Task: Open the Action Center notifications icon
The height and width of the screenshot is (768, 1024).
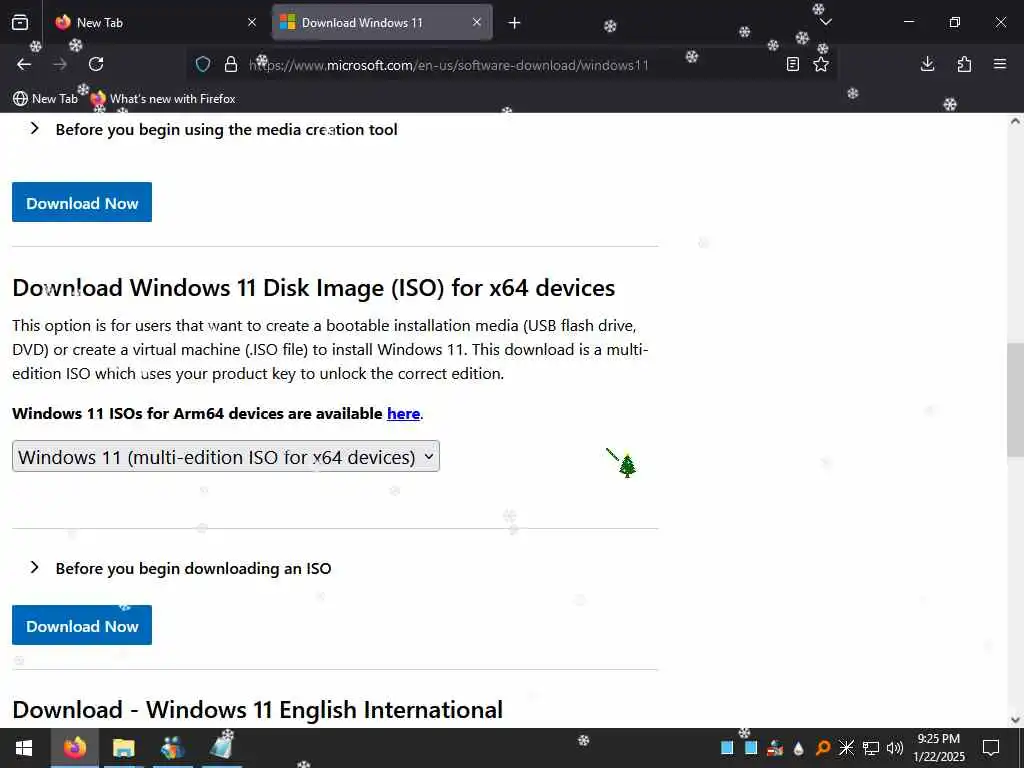Action: tap(991, 748)
